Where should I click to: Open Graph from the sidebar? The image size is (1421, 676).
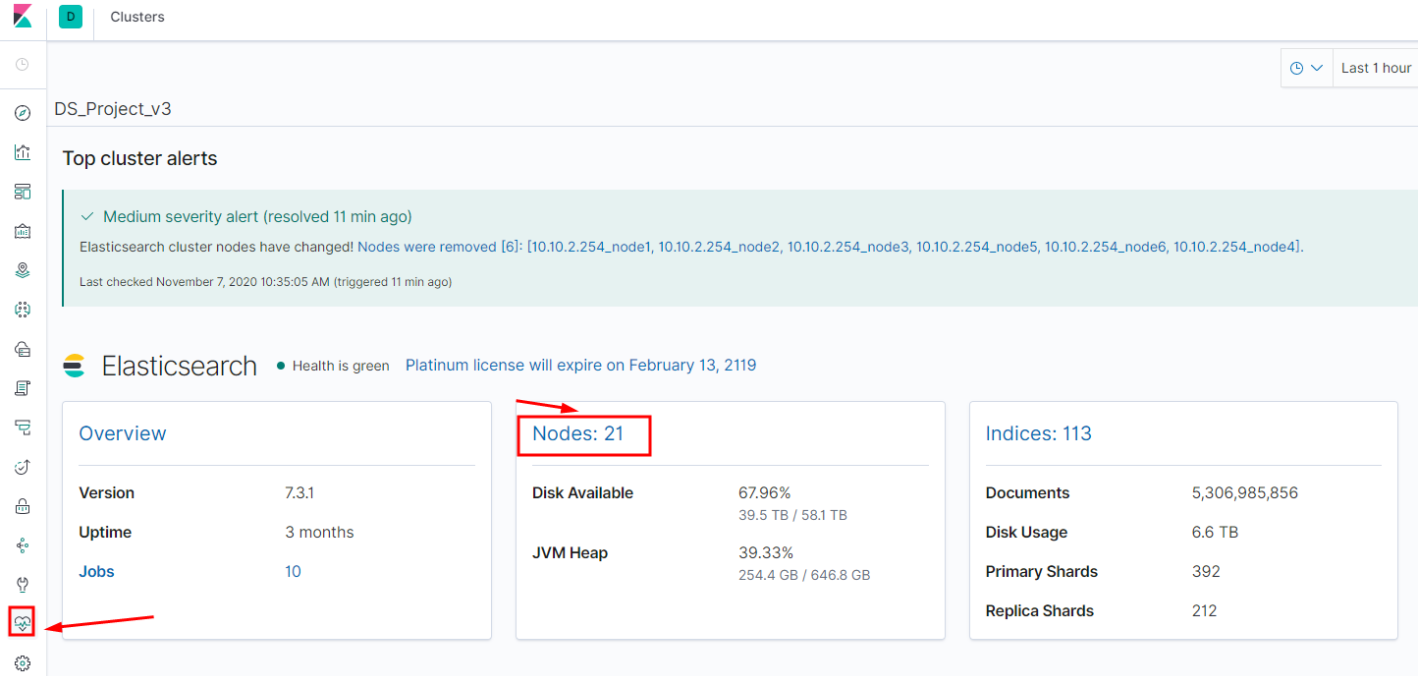click(x=22, y=546)
